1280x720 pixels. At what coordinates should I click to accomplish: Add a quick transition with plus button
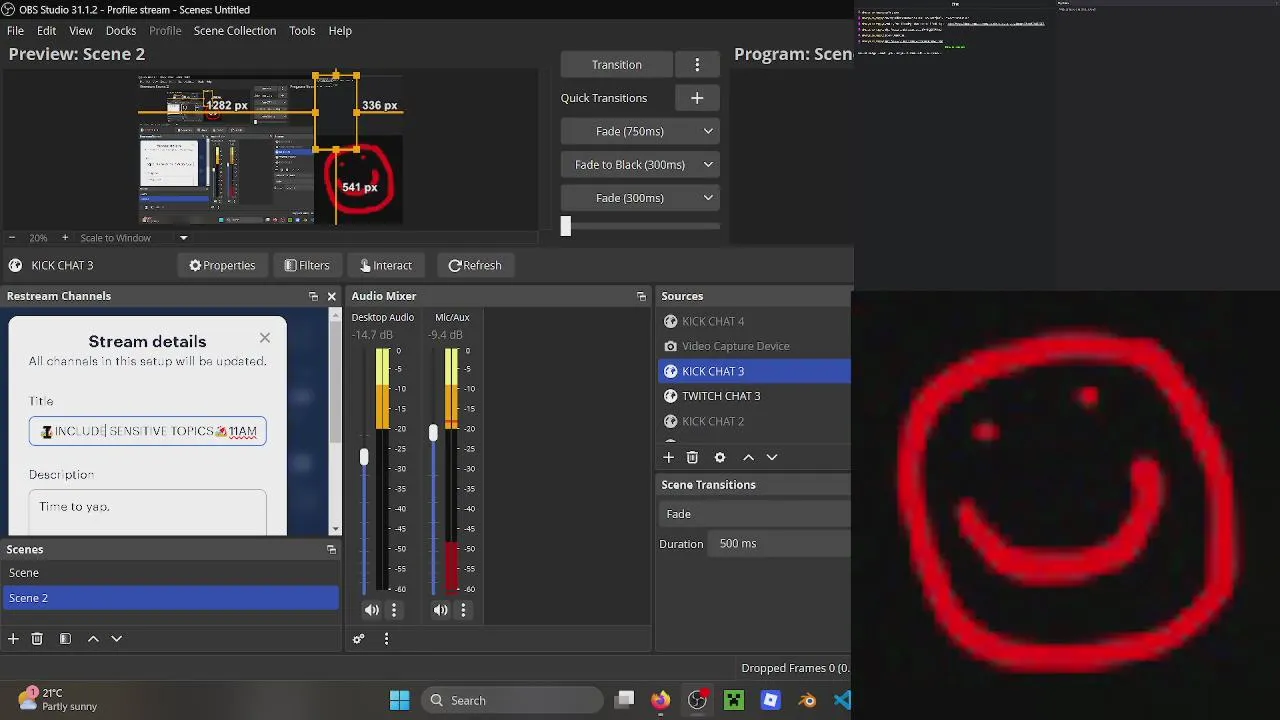(x=697, y=98)
